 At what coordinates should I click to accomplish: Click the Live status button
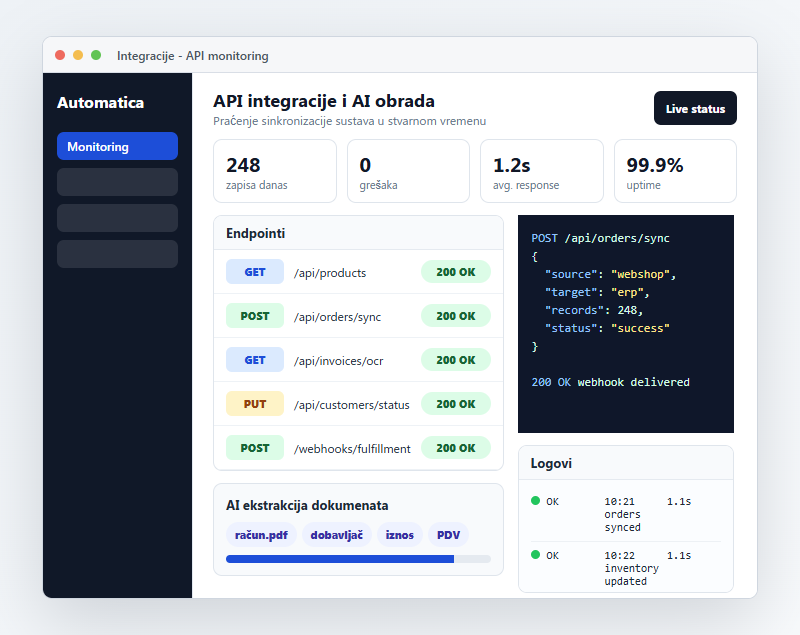[x=695, y=108]
